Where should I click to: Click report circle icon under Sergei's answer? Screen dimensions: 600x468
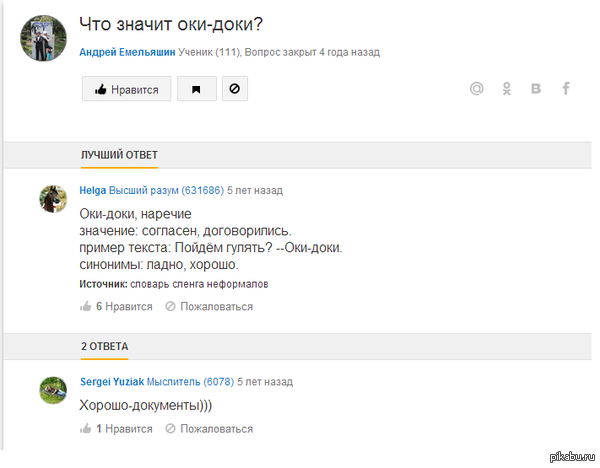170,428
